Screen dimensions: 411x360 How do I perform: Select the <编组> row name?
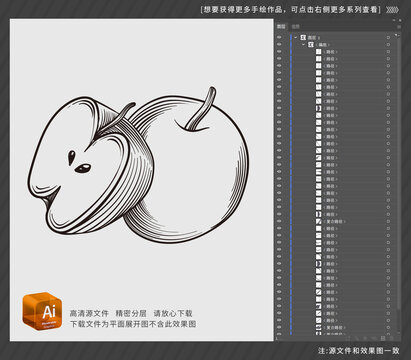[323, 44]
